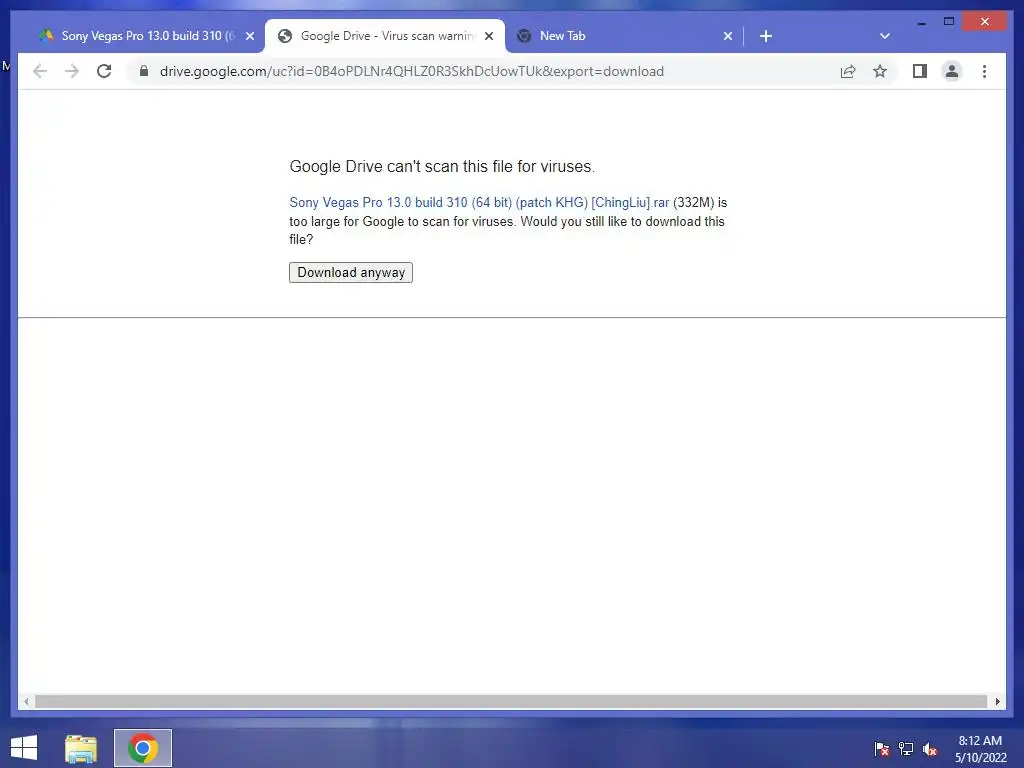1024x768 pixels.
Task: Select Google Drive Virus scan warning tab
Action: tap(385, 36)
